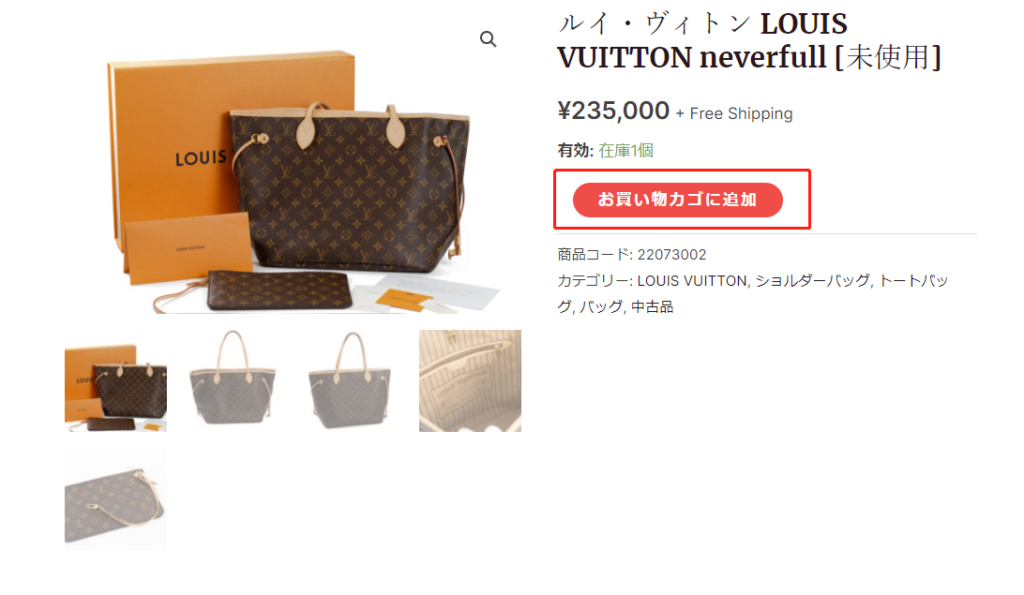
Task: Open the 中古品 category link
Action: point(651,307)
